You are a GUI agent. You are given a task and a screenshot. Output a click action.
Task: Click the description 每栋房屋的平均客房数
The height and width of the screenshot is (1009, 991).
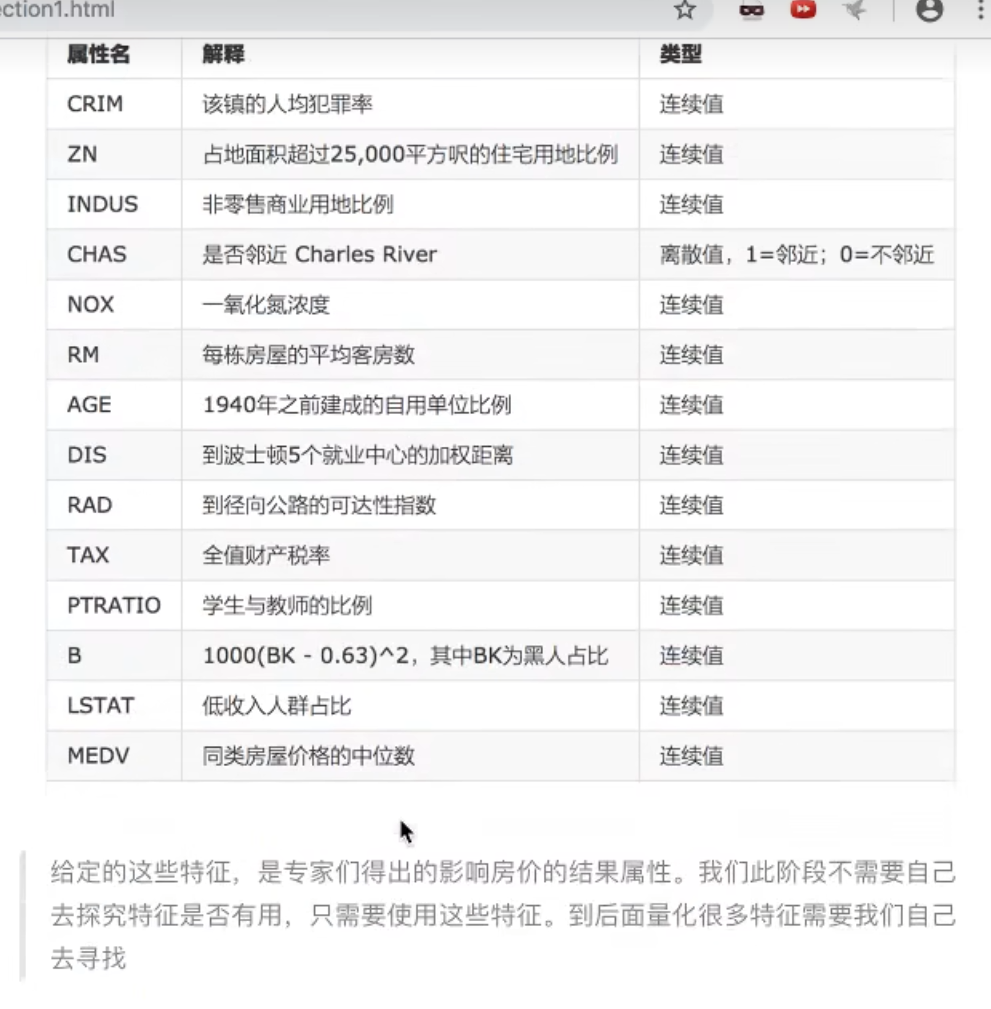pos(308,355)
